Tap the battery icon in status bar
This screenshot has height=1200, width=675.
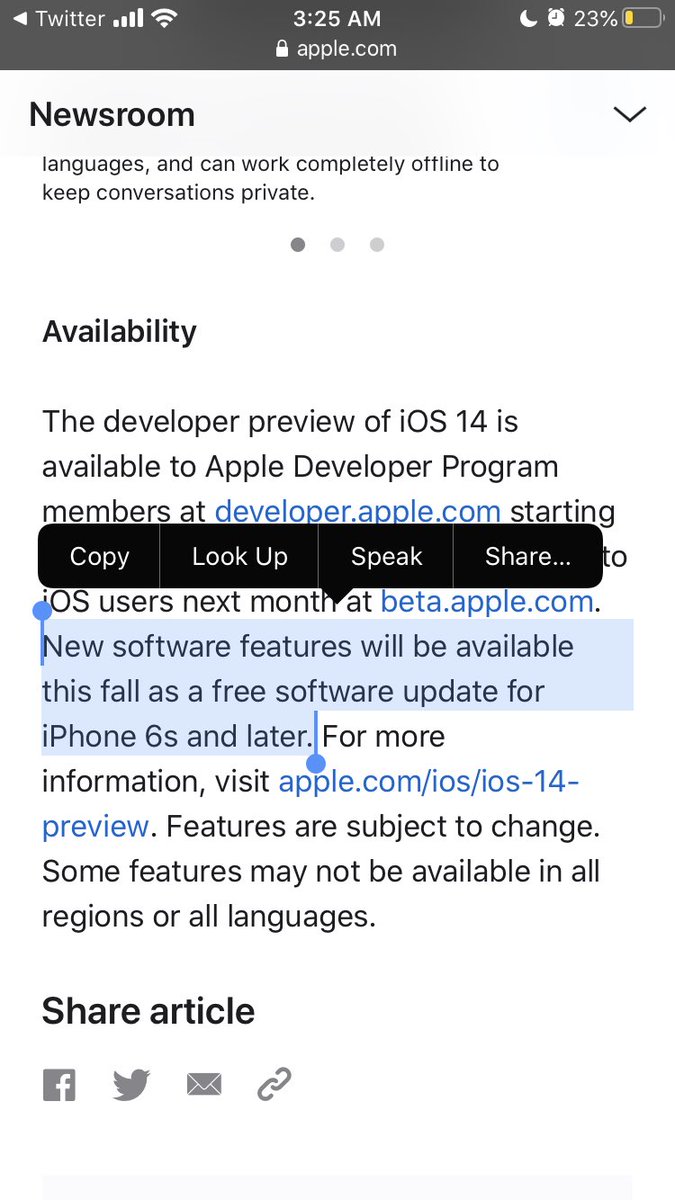640,18
